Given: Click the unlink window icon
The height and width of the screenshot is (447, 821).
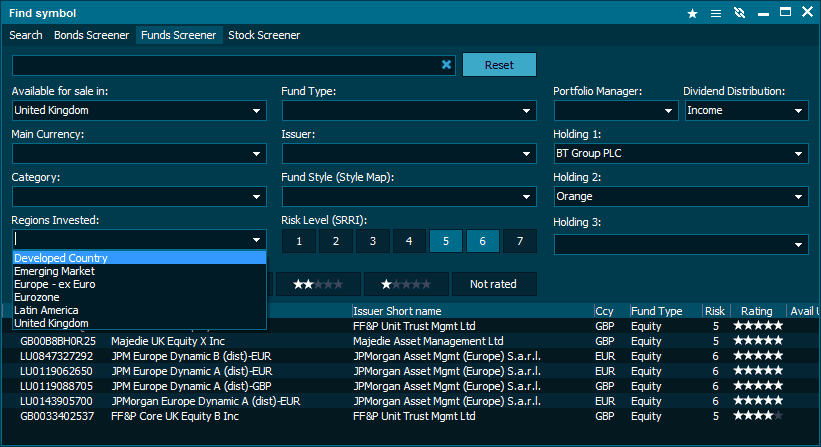Looking at the screenshot, I should coord(739,13).
